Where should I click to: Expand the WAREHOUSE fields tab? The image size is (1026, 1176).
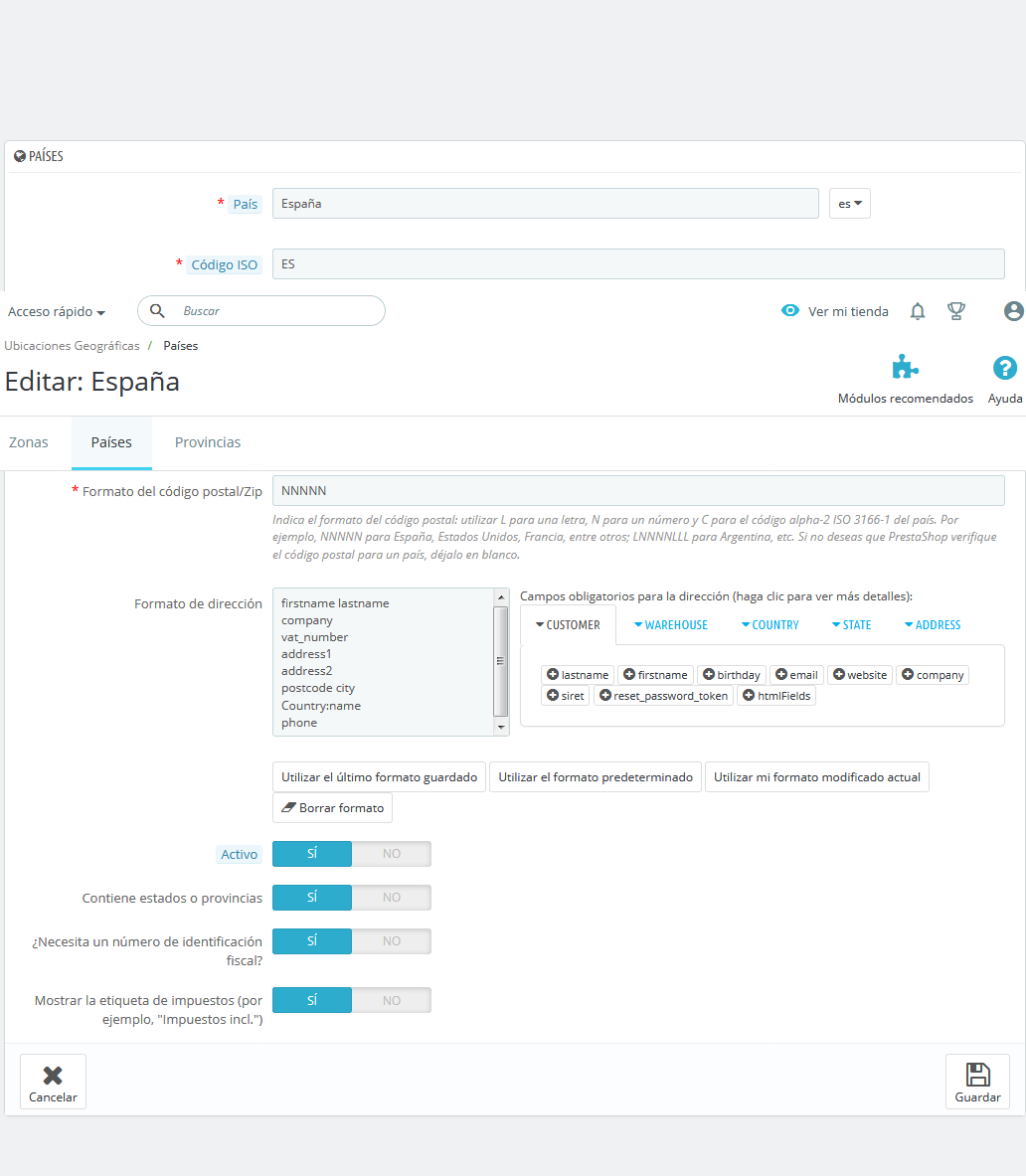click(x=670, y=624)
